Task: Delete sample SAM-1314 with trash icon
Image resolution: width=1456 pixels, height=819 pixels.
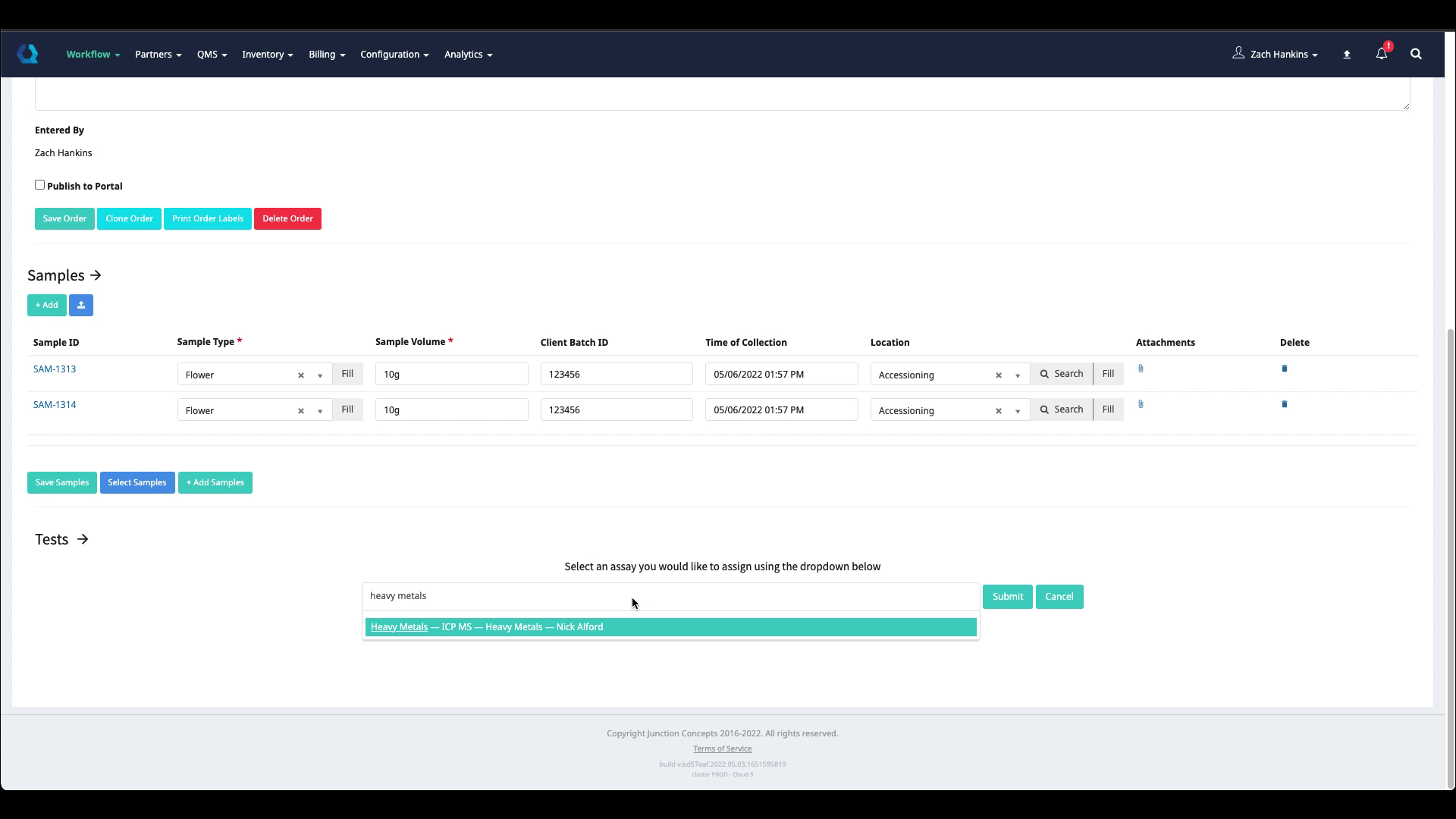Action: (x=1284, y=404)
